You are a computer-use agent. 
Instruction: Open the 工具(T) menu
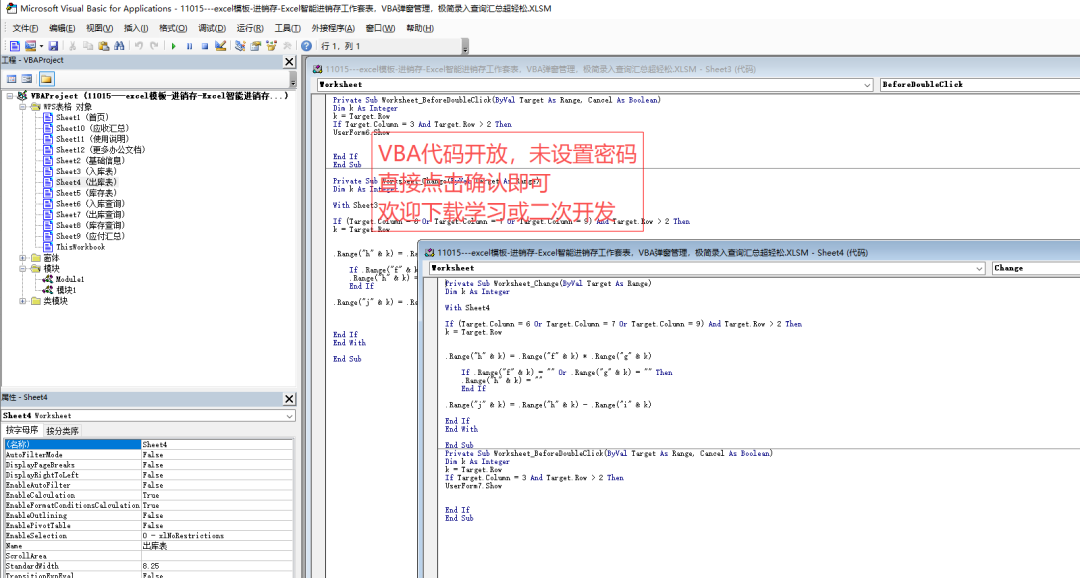coord(288,28)
